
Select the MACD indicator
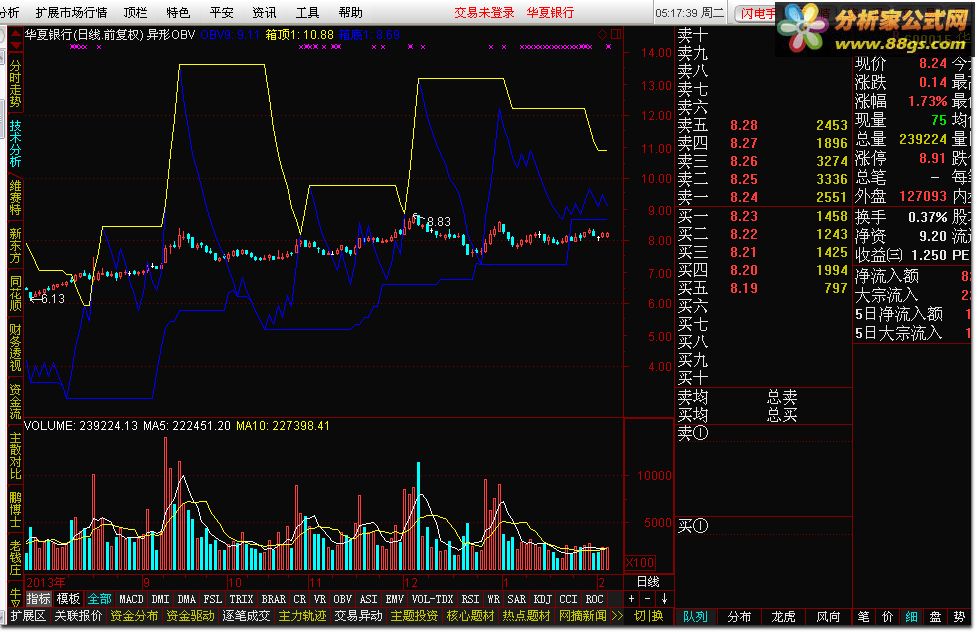pos(131,599)
